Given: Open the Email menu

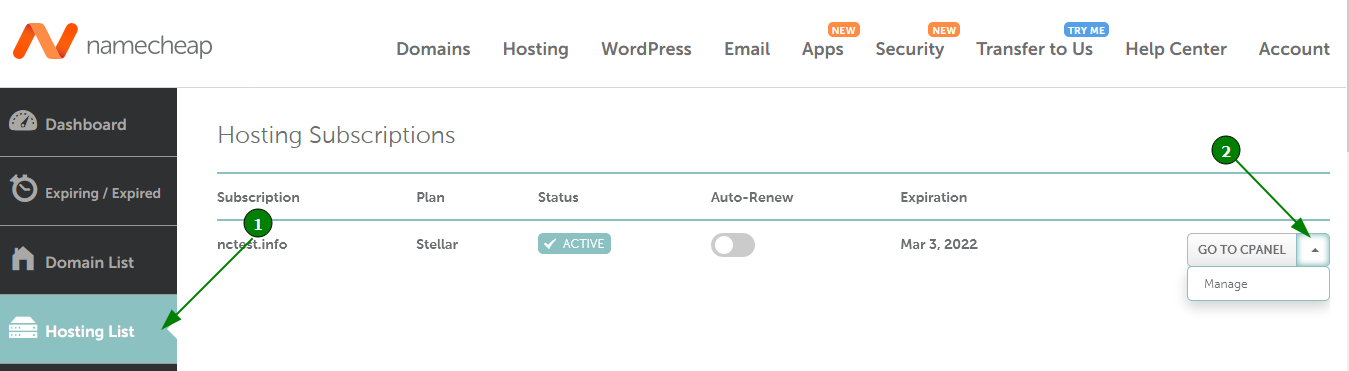Looking at the screenshot, I should click(x=747, y=49).
